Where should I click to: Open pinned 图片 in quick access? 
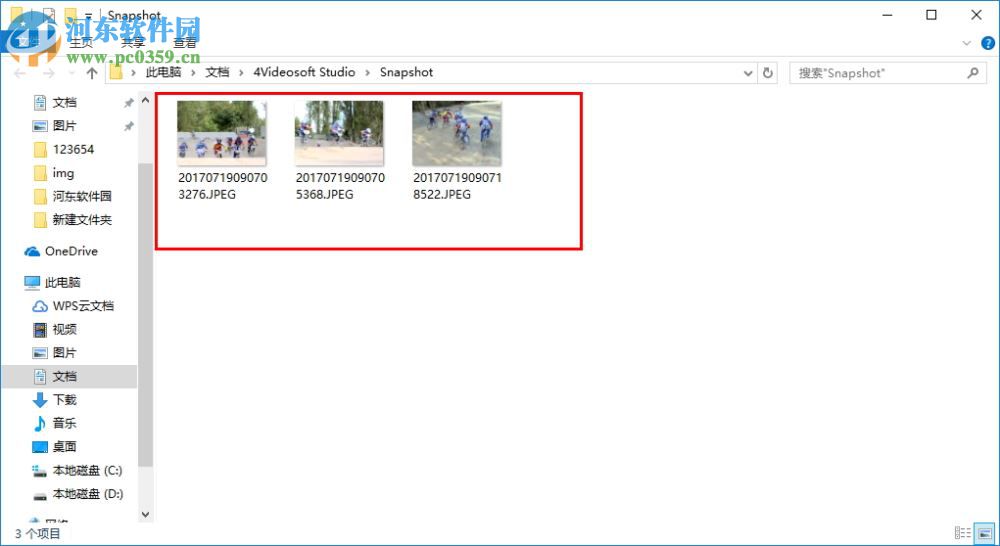(x=64, y=126)
